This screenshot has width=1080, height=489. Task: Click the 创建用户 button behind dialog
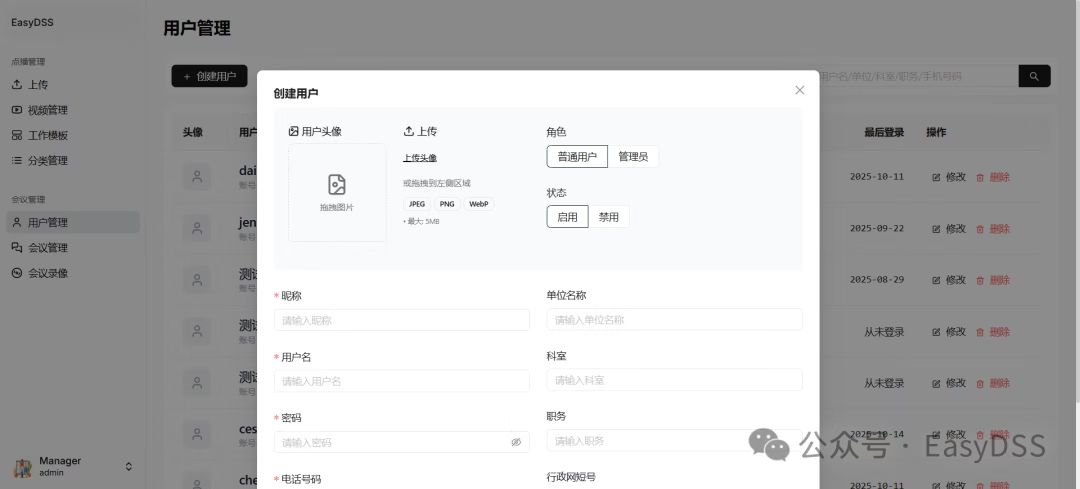tap(209, 76)
